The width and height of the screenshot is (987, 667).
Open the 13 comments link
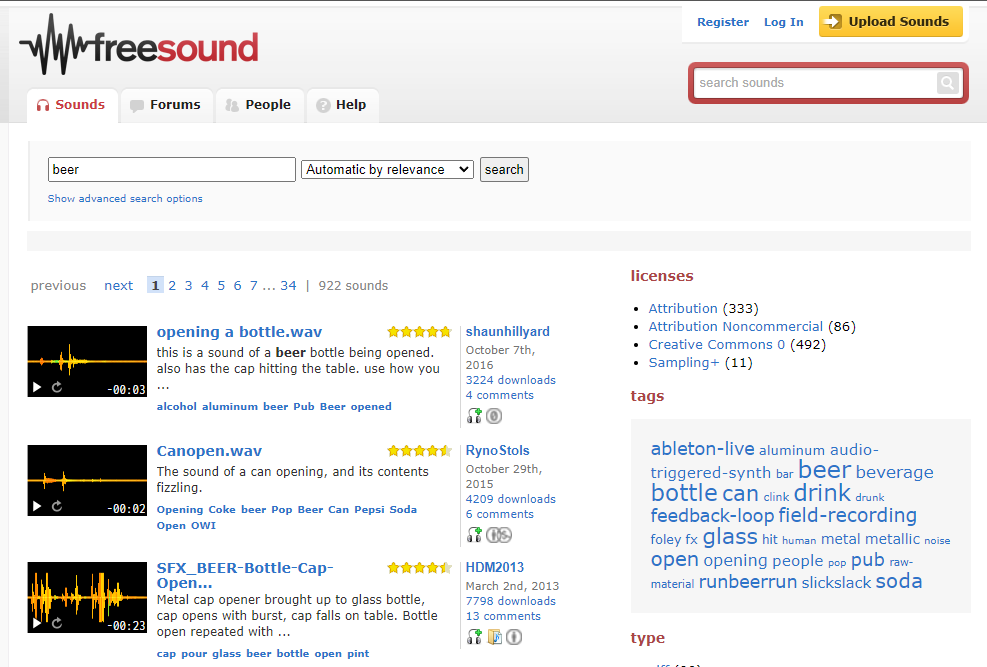[503, 616]
